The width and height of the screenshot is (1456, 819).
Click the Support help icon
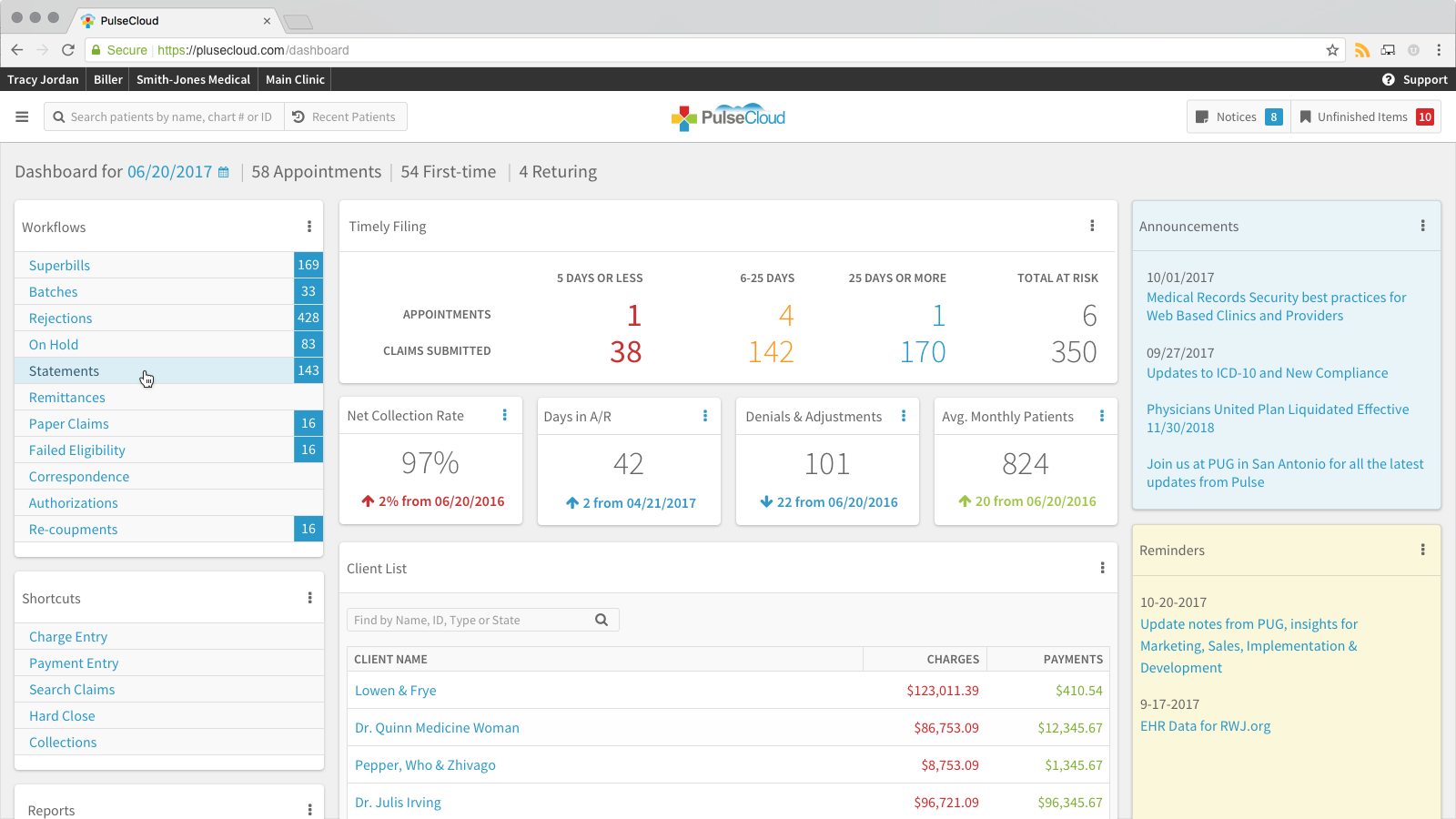[1388, 80]
